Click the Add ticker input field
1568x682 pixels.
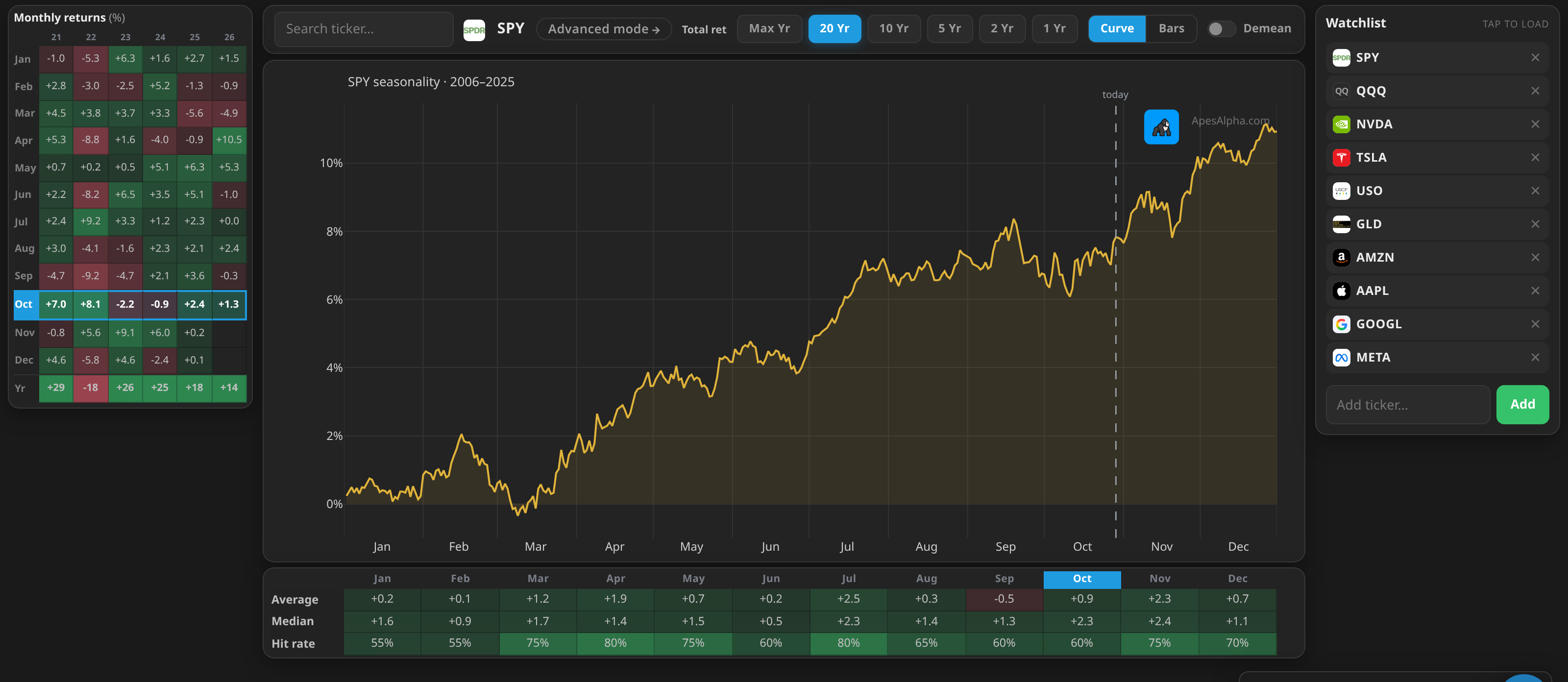pyautogui.click(x=1407, y=405)
